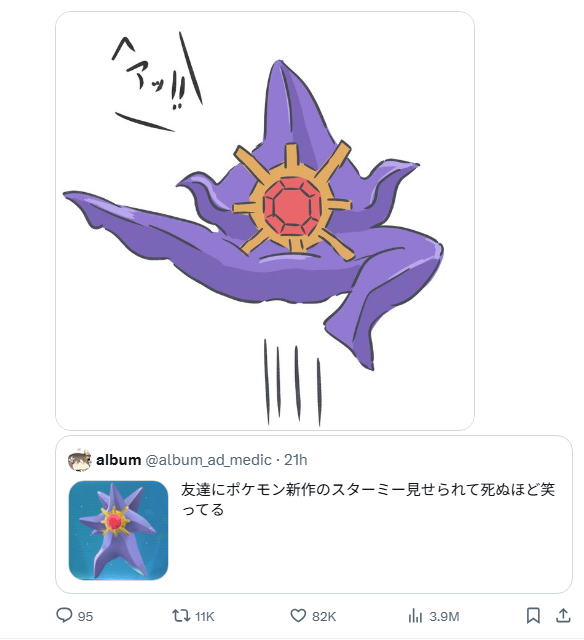Screen dimensions: 584x640
Task: Click the @album_ad_medic handle
Action: coord(208,460)
